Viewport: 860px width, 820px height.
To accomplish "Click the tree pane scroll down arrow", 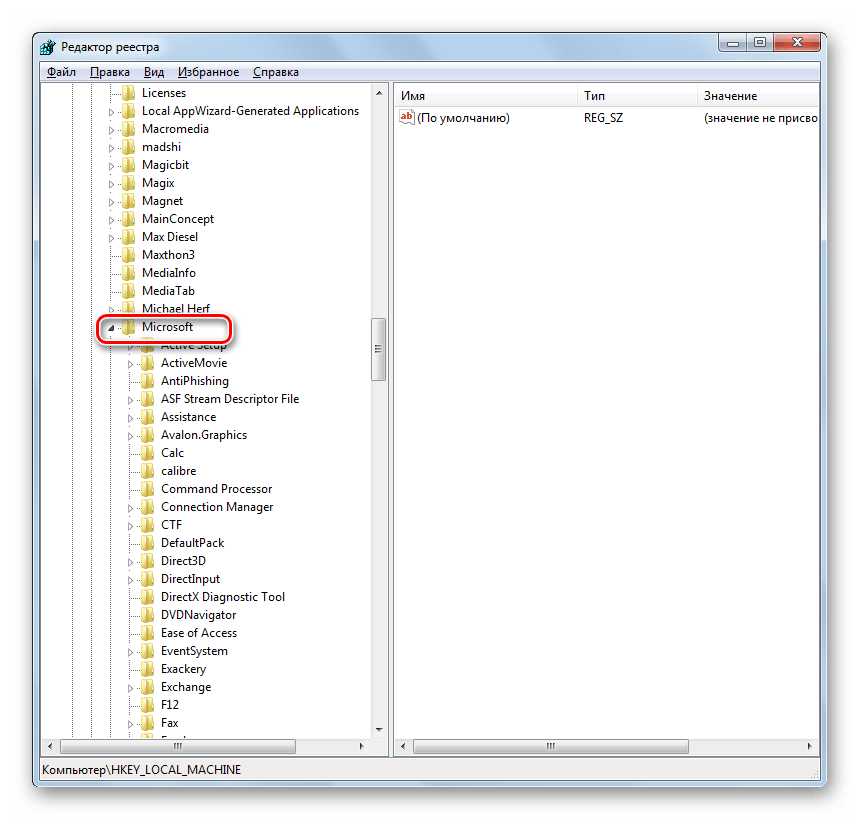I will coord(379,730).
